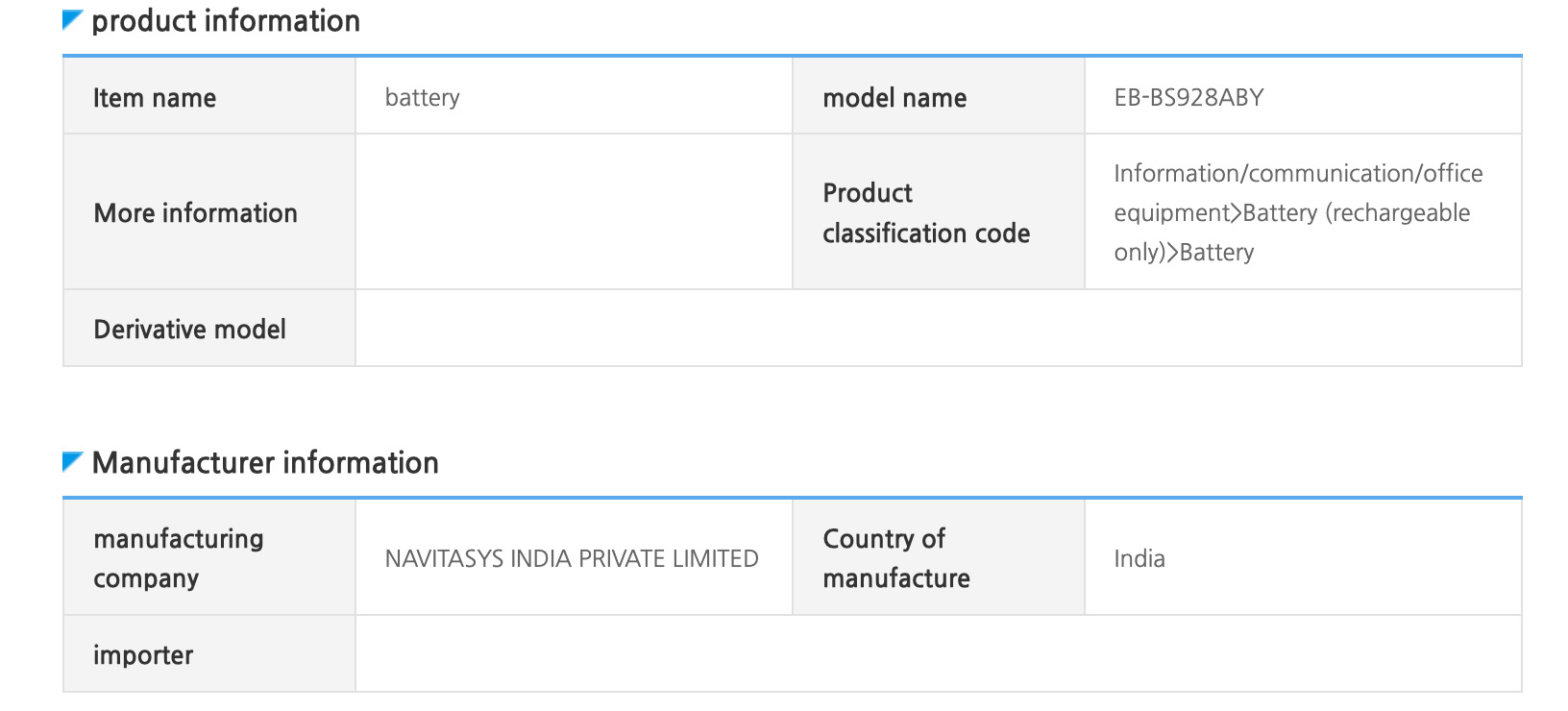1568x711 pixels.
Task: Click the blue triangle beside product information
Action: click(71, 19)
